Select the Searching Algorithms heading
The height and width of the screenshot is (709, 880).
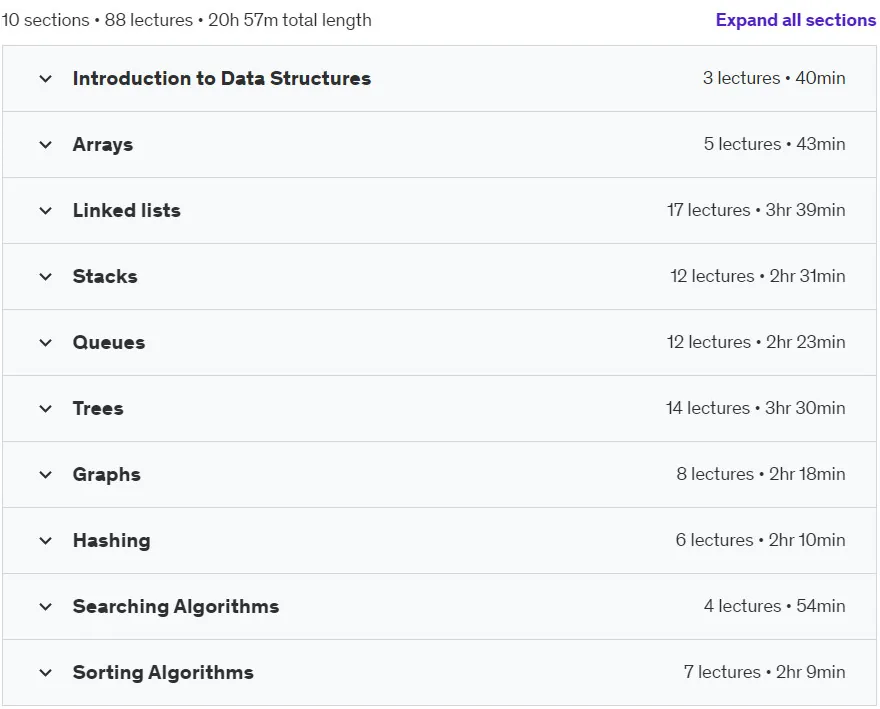tap(176, 607)
